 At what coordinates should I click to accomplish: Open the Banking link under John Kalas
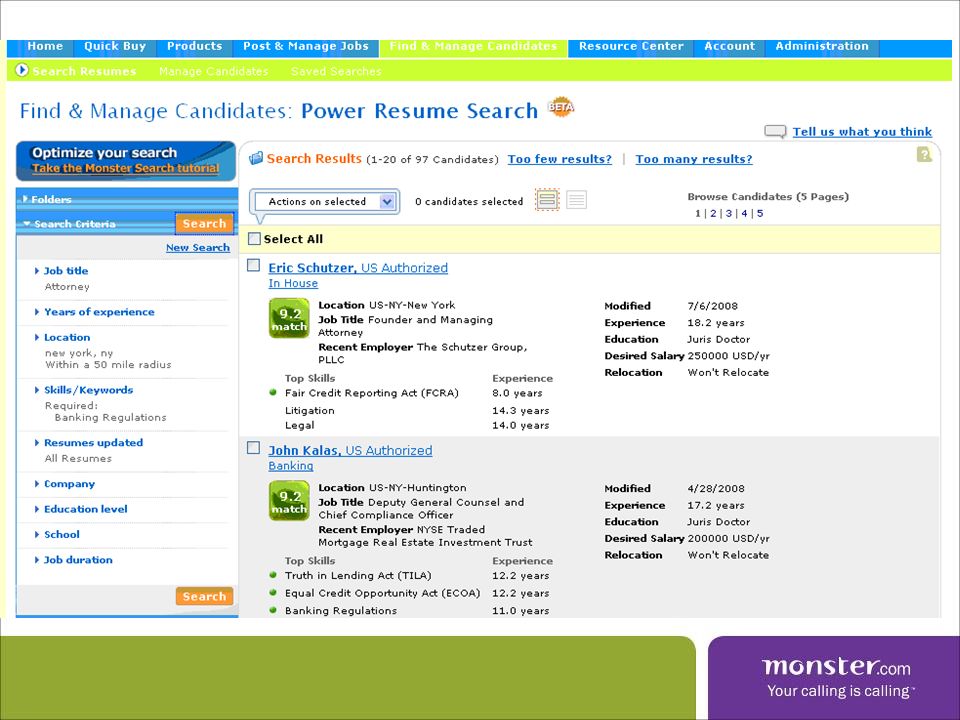[291, 466]
